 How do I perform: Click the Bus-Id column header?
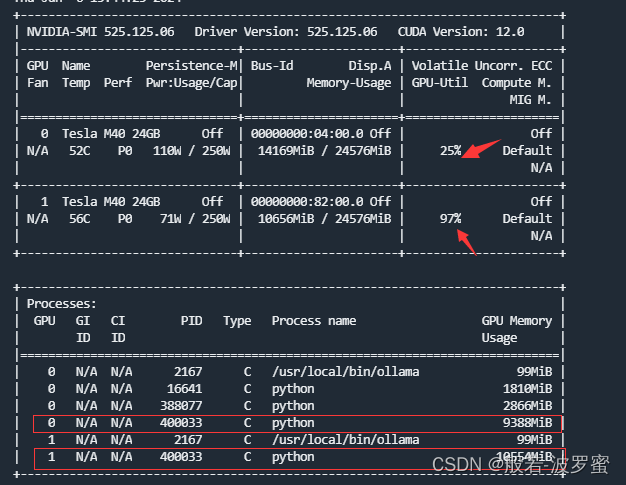[x=272, y=66]
